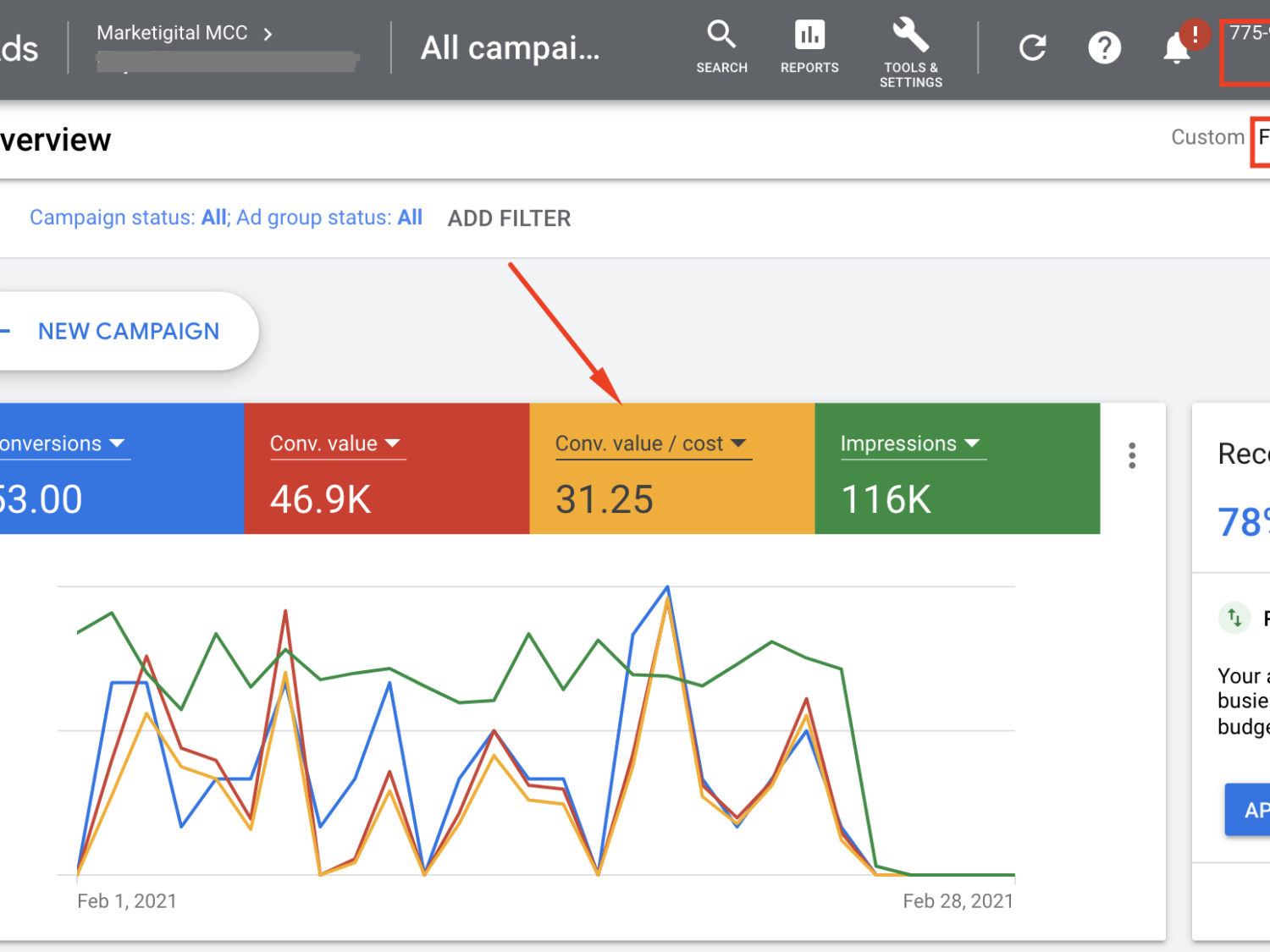Click the green Impressions scorecard value 116K
The image size is (1270, 952).
coord(886,499)
